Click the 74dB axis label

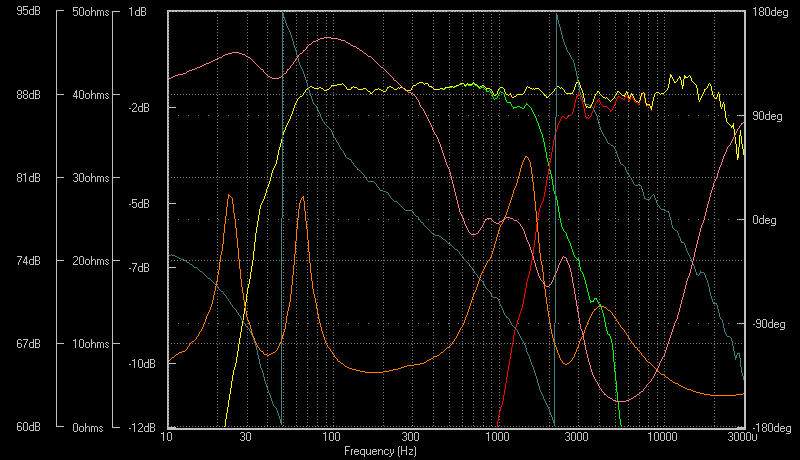coord(28,261)
